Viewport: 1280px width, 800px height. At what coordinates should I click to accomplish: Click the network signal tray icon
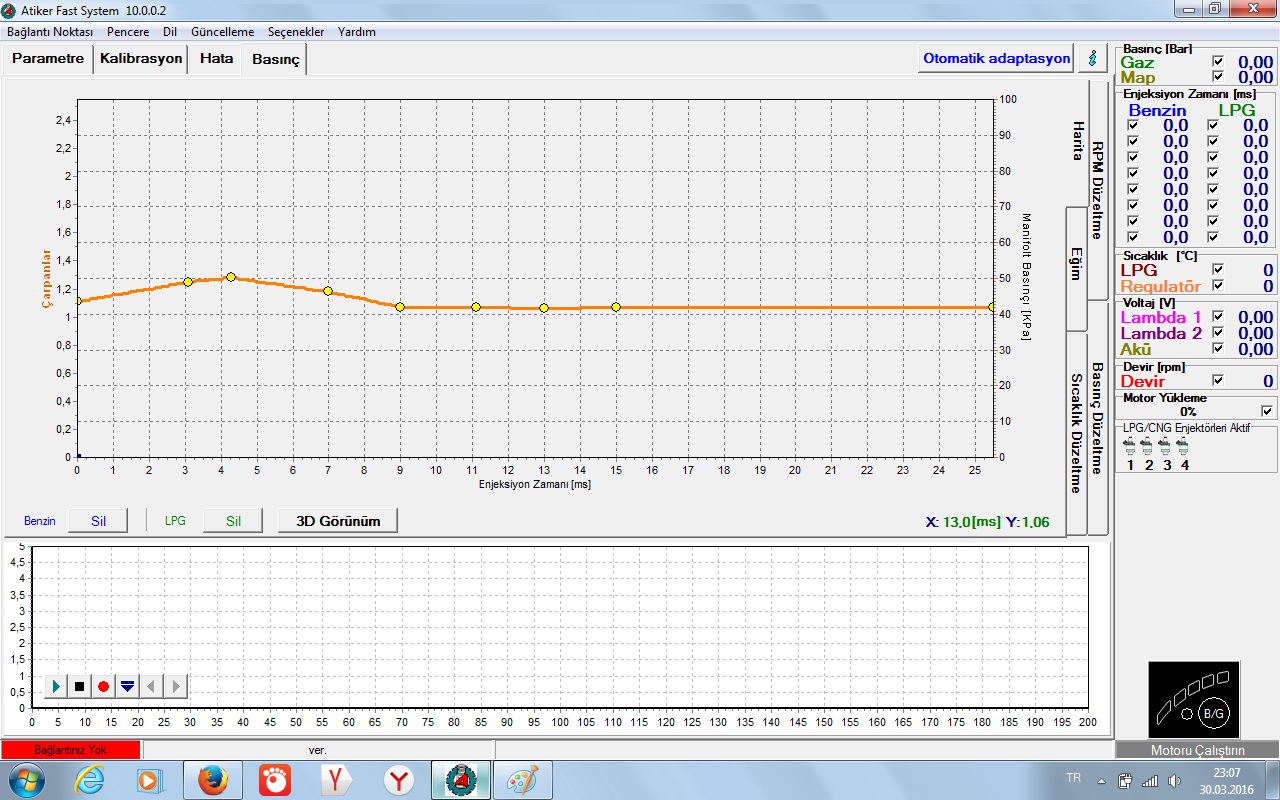point(1150,780)
